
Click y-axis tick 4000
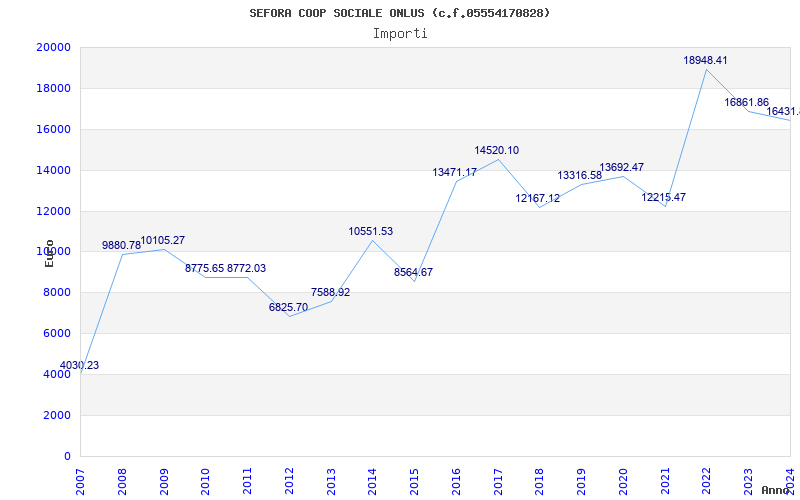(57, 374)
